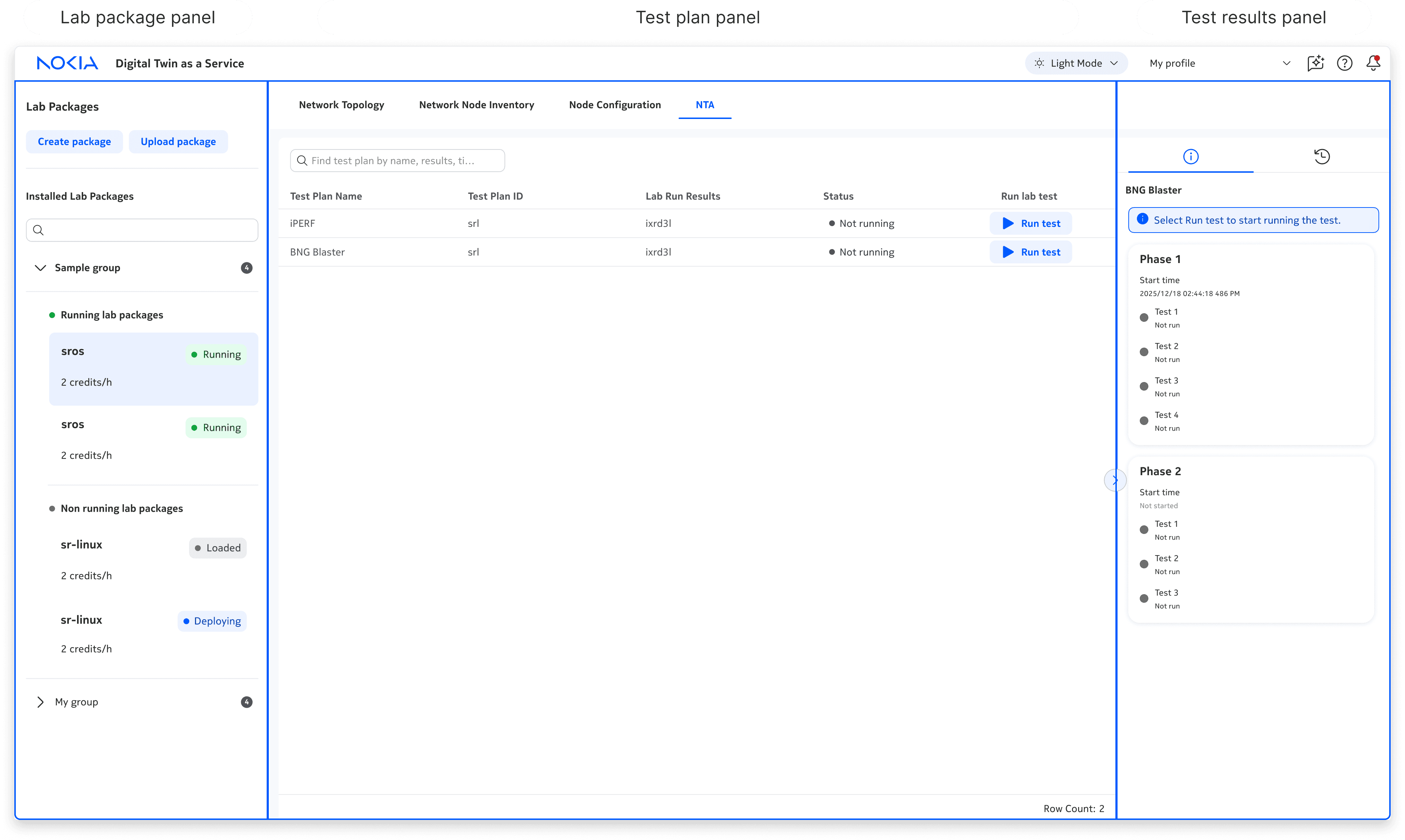This screenshot has width=1405, height=840.
Task: Run the BNG Blaster test
Action: tap(1030, 252)
